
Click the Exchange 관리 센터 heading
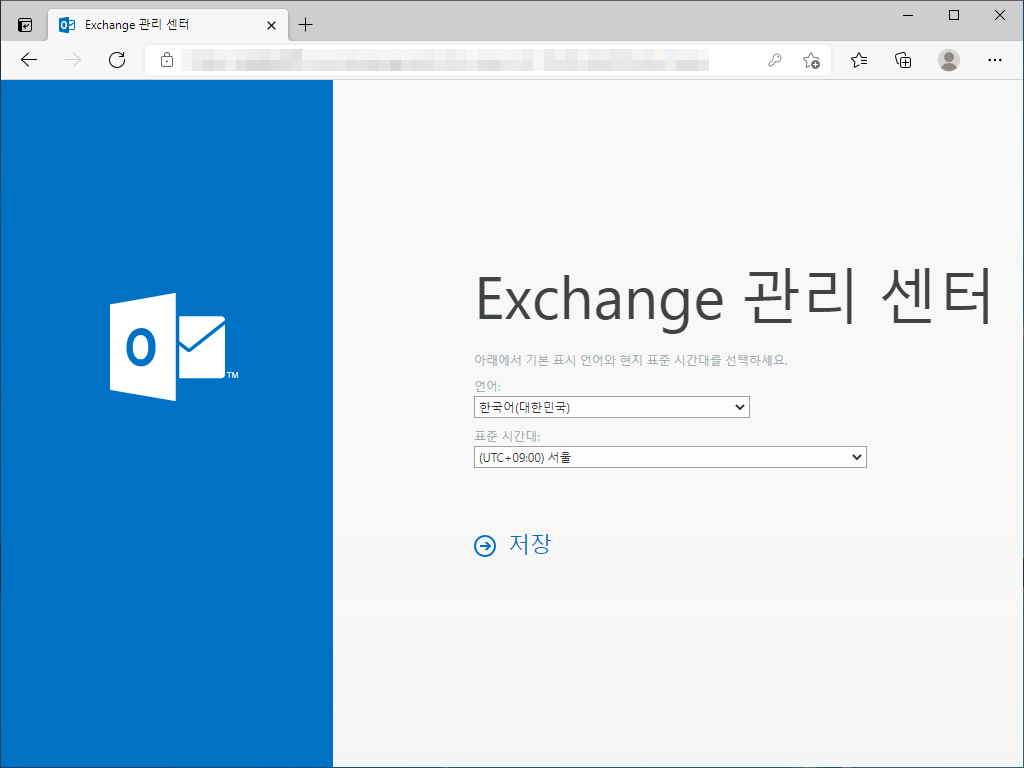(733, 298)
